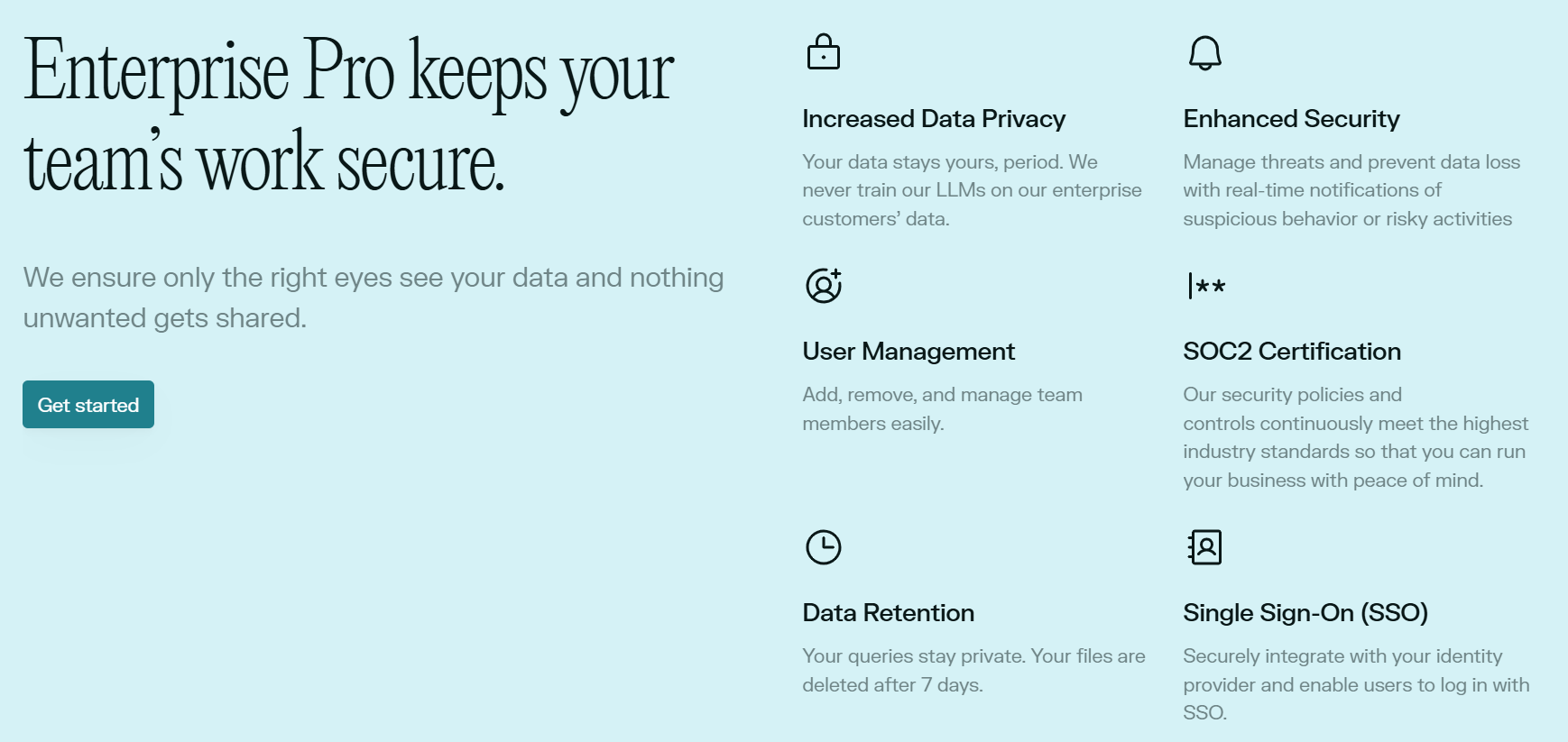Click the User Management heading

(x=909, y=352)
